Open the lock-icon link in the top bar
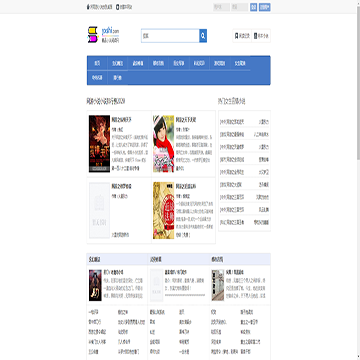The height and width of the screenshot is (360, 360). pyautogui.click(x=100, y=7)
